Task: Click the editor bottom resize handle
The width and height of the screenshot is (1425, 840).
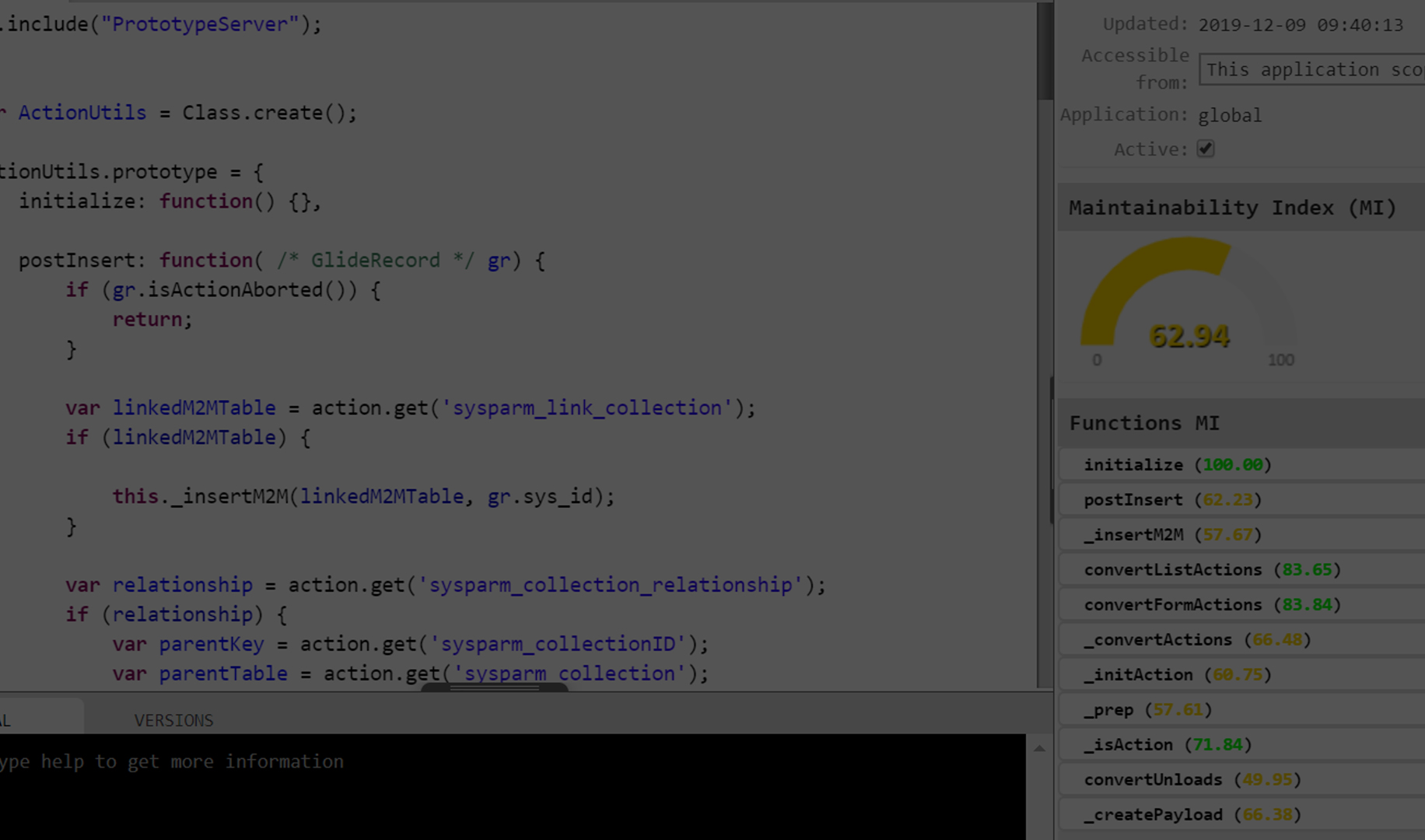Action: point(494,688)
